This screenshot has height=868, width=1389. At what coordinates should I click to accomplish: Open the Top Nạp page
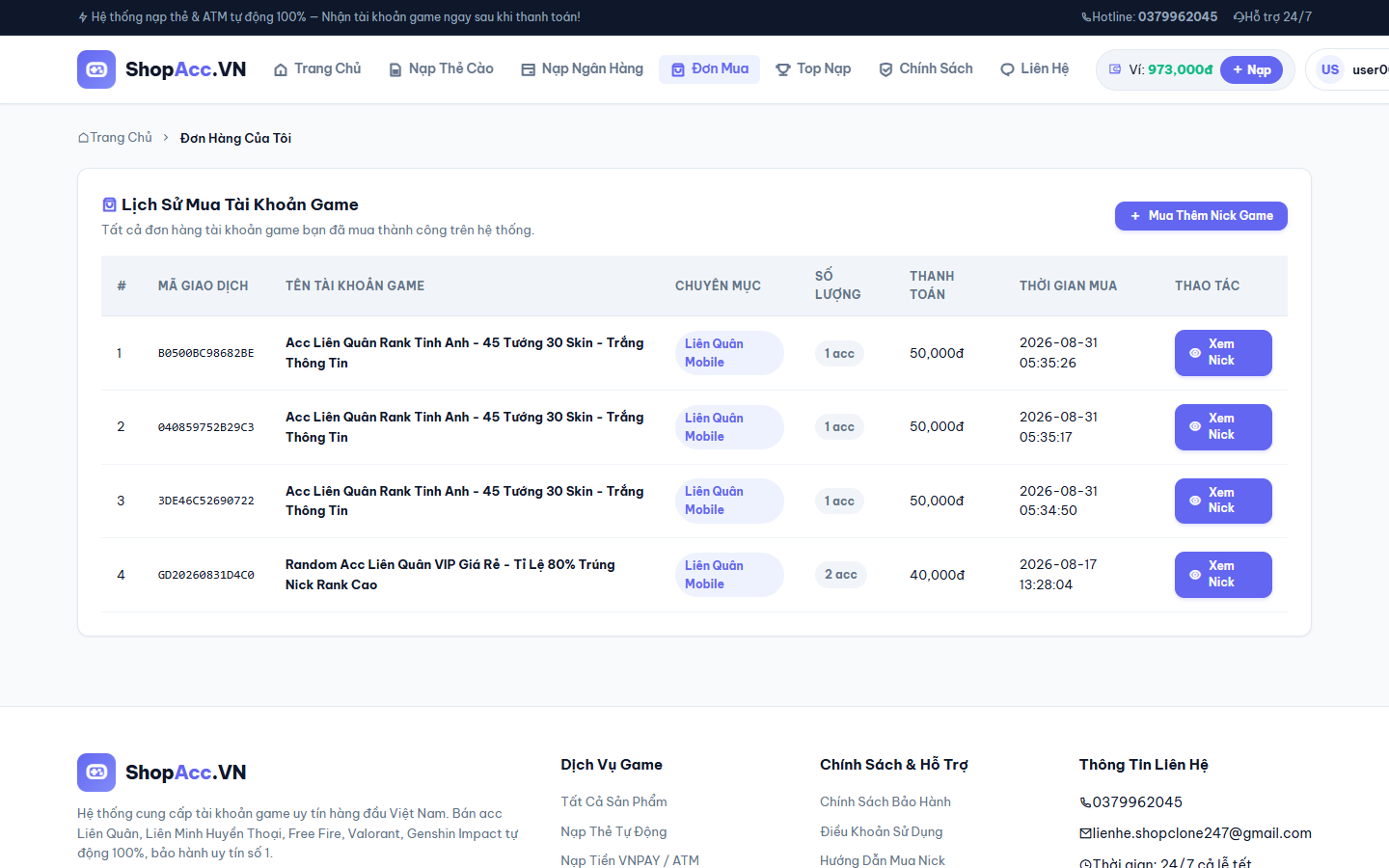click(x=813, y=68)
